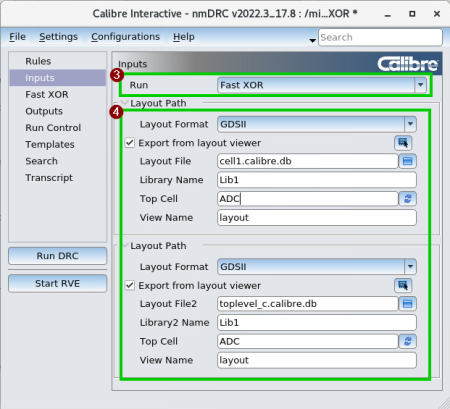
Task: Click the second View Name layout field
Action: [x=317, y=360]
